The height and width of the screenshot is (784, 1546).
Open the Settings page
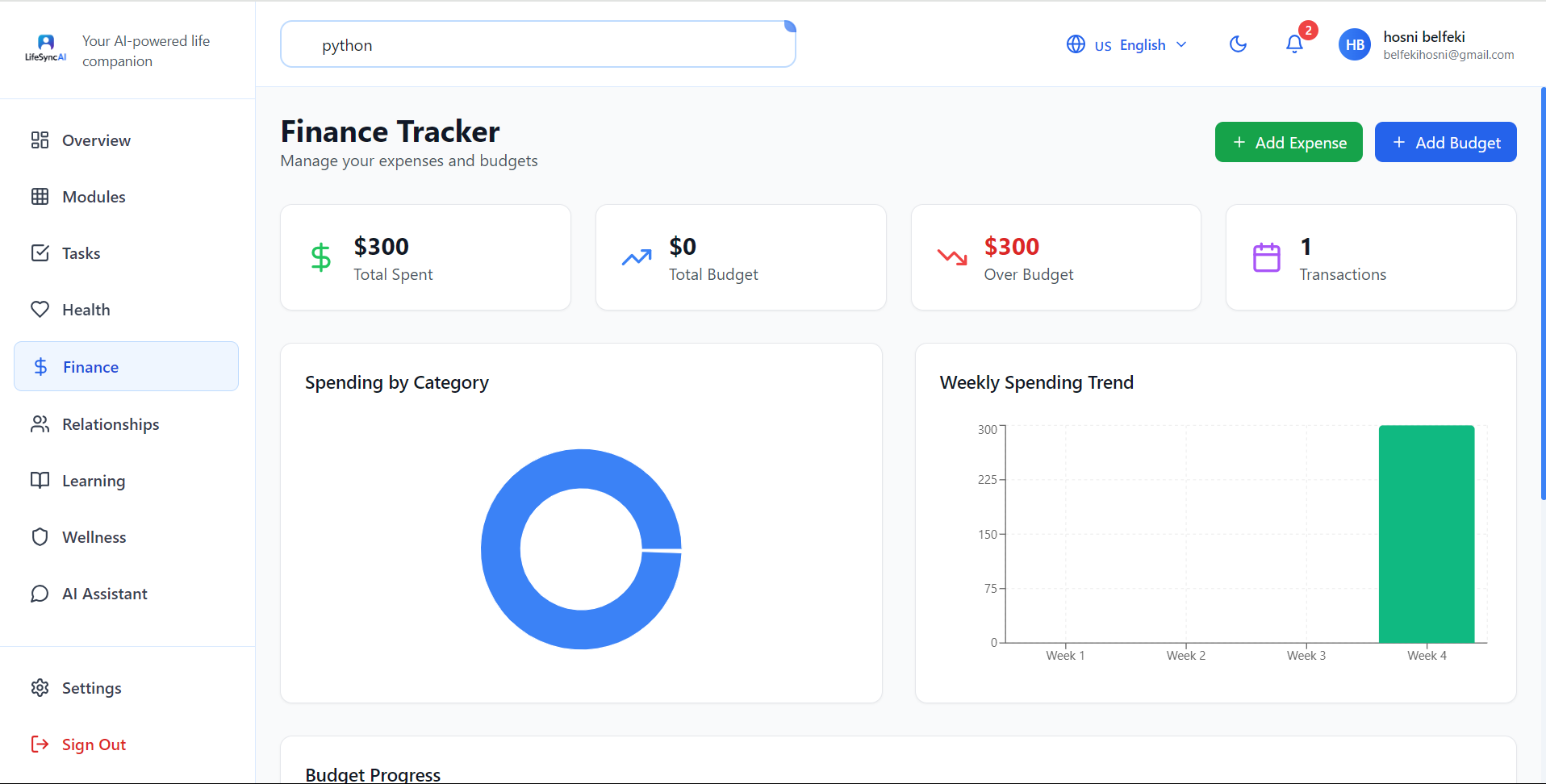point(126,688)
